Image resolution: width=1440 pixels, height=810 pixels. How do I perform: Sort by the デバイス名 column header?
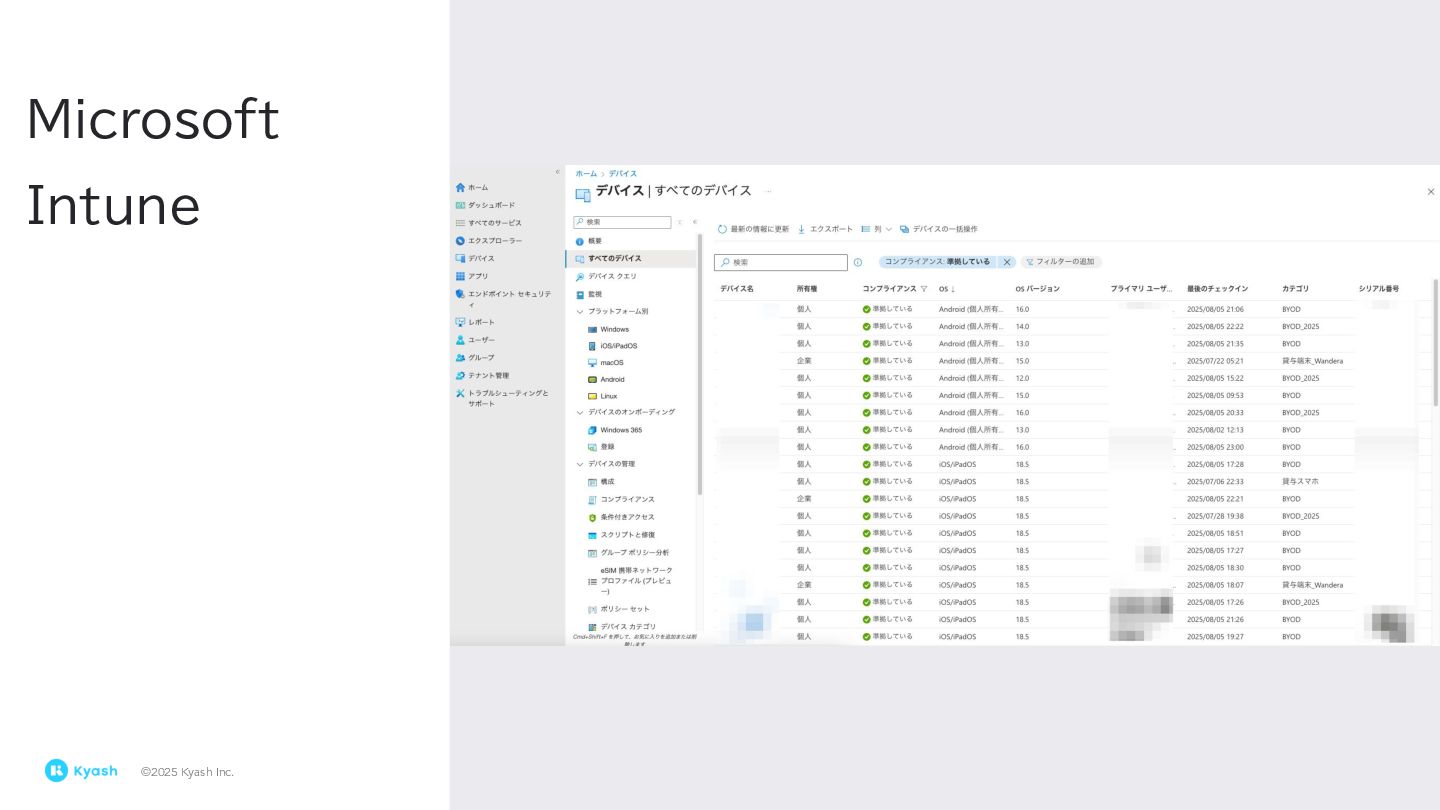click(737, 289)
